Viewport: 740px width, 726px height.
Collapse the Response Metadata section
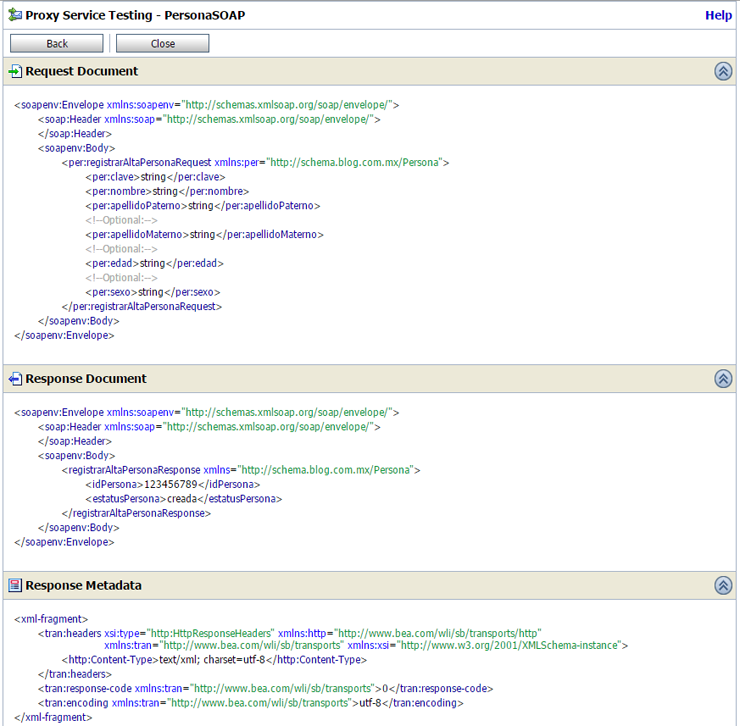[x=723, y=586]
